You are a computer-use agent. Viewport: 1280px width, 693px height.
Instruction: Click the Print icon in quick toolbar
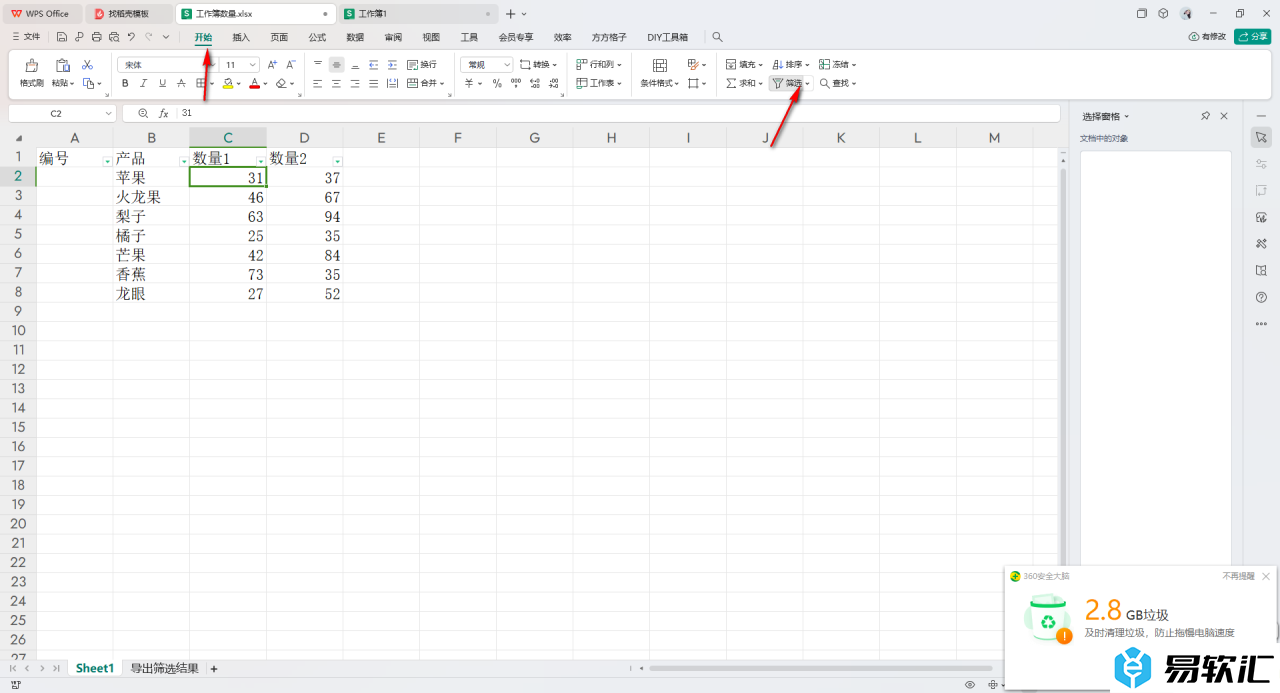click(x=96, y=37)
